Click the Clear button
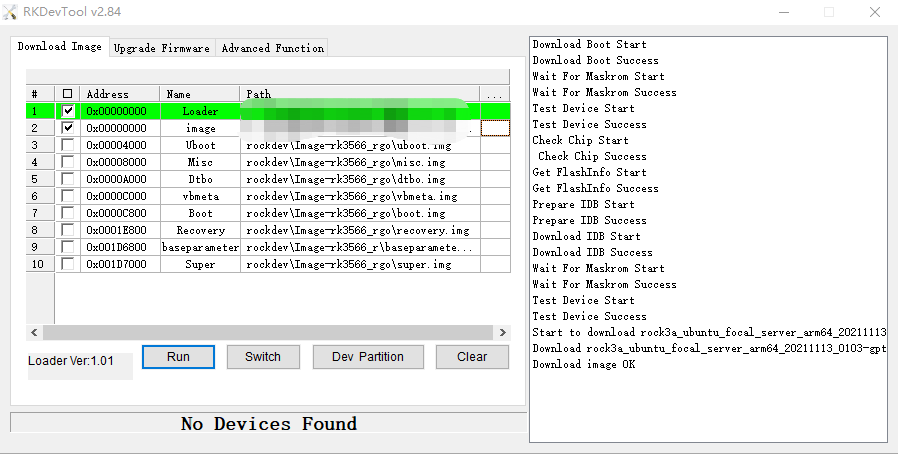 pos(472,357)
